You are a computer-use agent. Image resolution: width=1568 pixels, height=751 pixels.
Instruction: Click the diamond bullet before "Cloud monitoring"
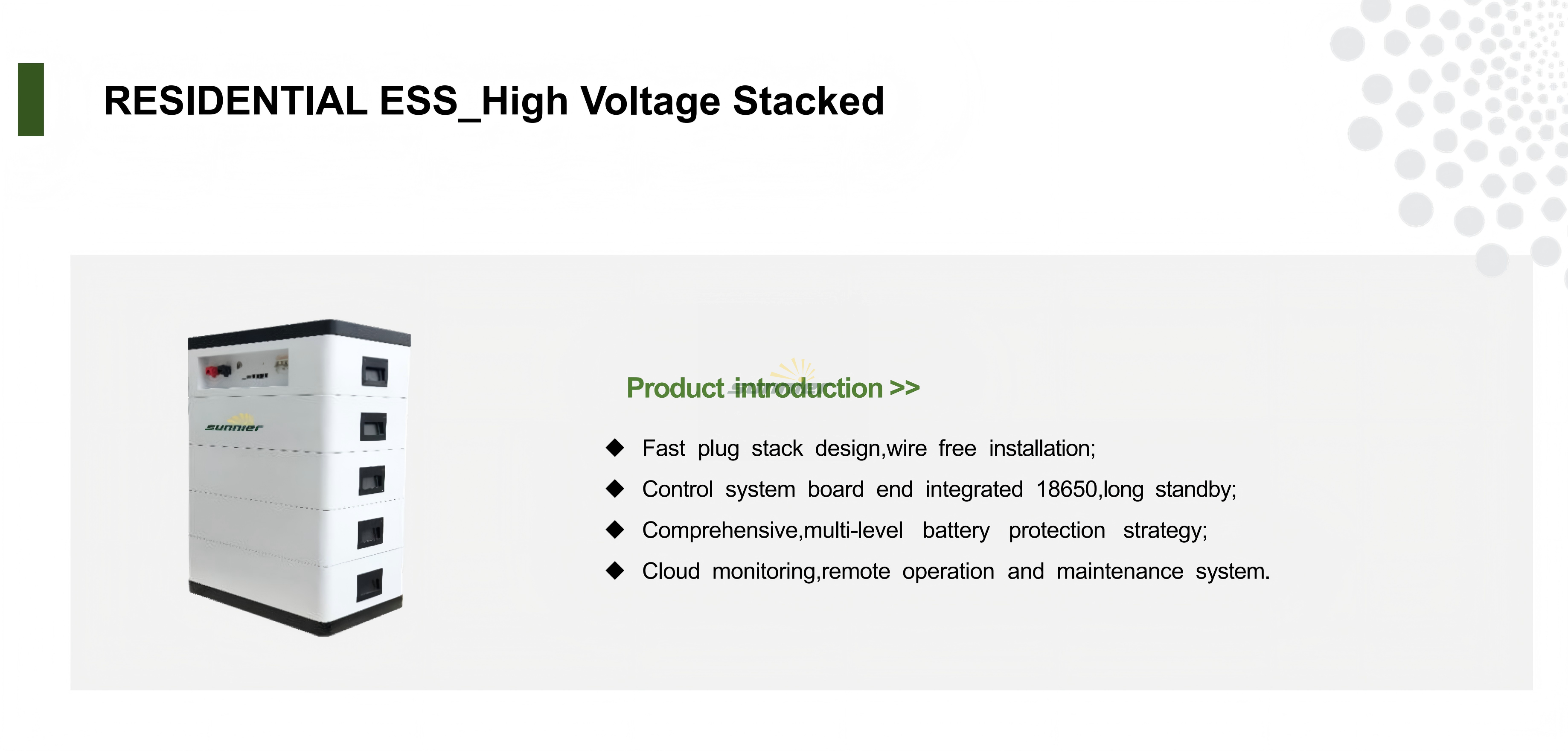click(615, 570)
